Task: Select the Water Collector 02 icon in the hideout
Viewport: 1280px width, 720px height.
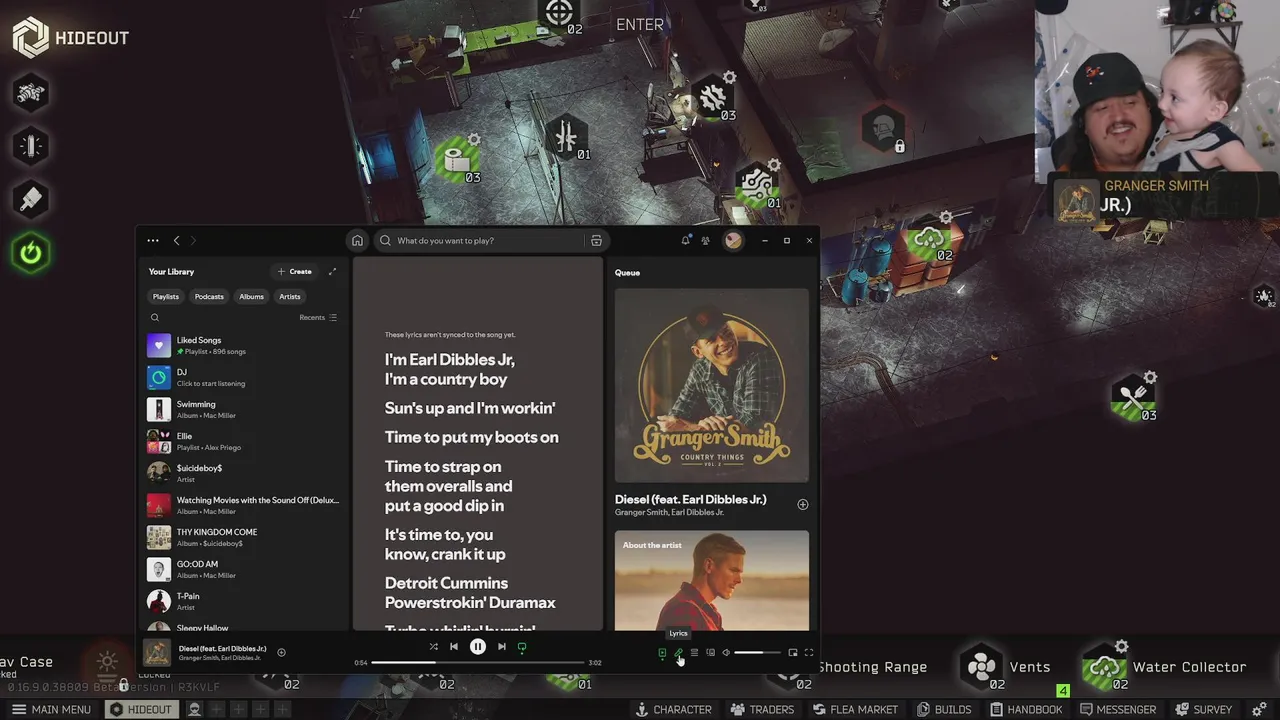Action: 930,239
